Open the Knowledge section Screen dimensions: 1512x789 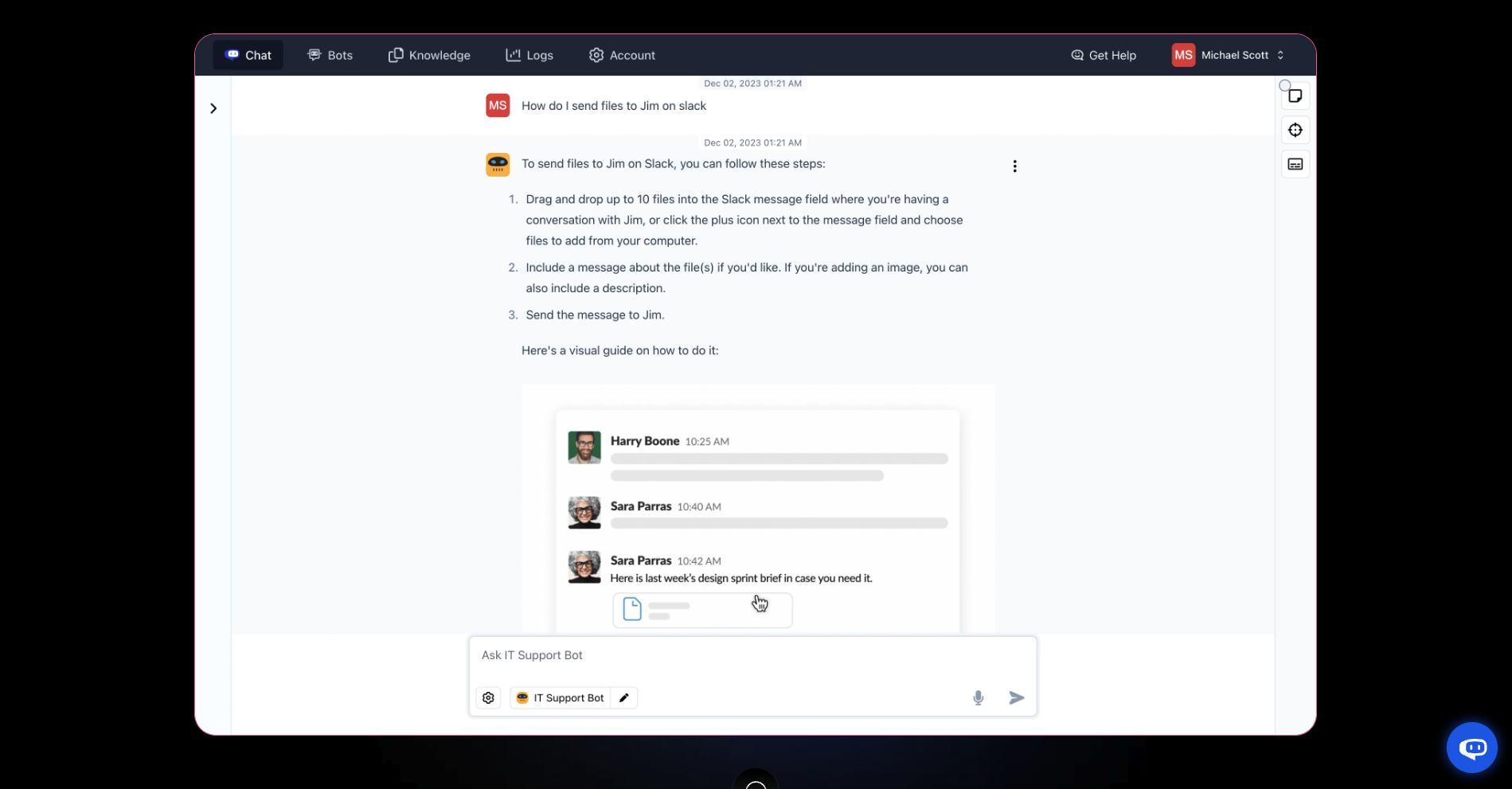pyautogui.click(x=429, y=55)
